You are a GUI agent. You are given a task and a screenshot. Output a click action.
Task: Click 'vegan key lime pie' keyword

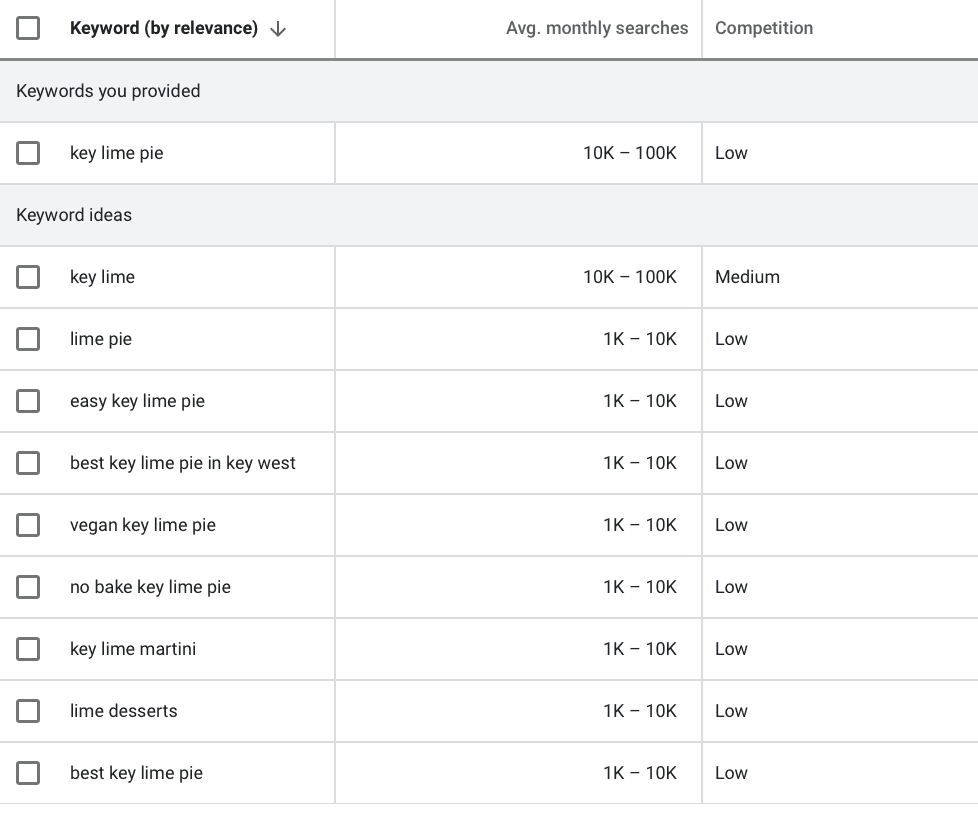[143, 525]
